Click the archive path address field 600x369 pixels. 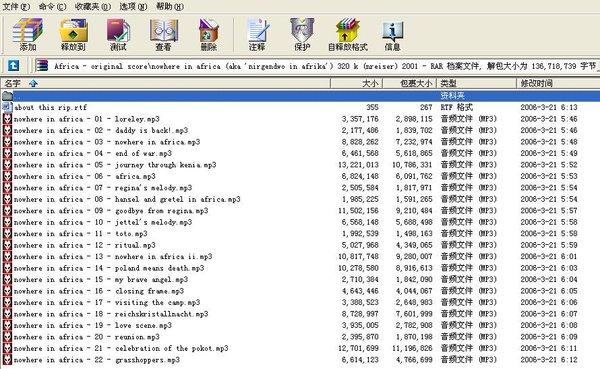tap(317, 66)
